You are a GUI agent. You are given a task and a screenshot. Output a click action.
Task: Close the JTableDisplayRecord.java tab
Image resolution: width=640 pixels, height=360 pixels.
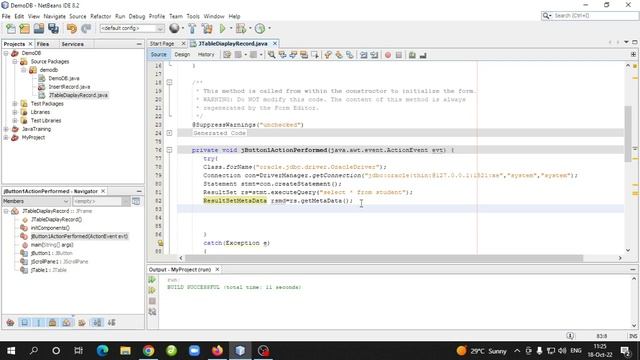point(275,43)
